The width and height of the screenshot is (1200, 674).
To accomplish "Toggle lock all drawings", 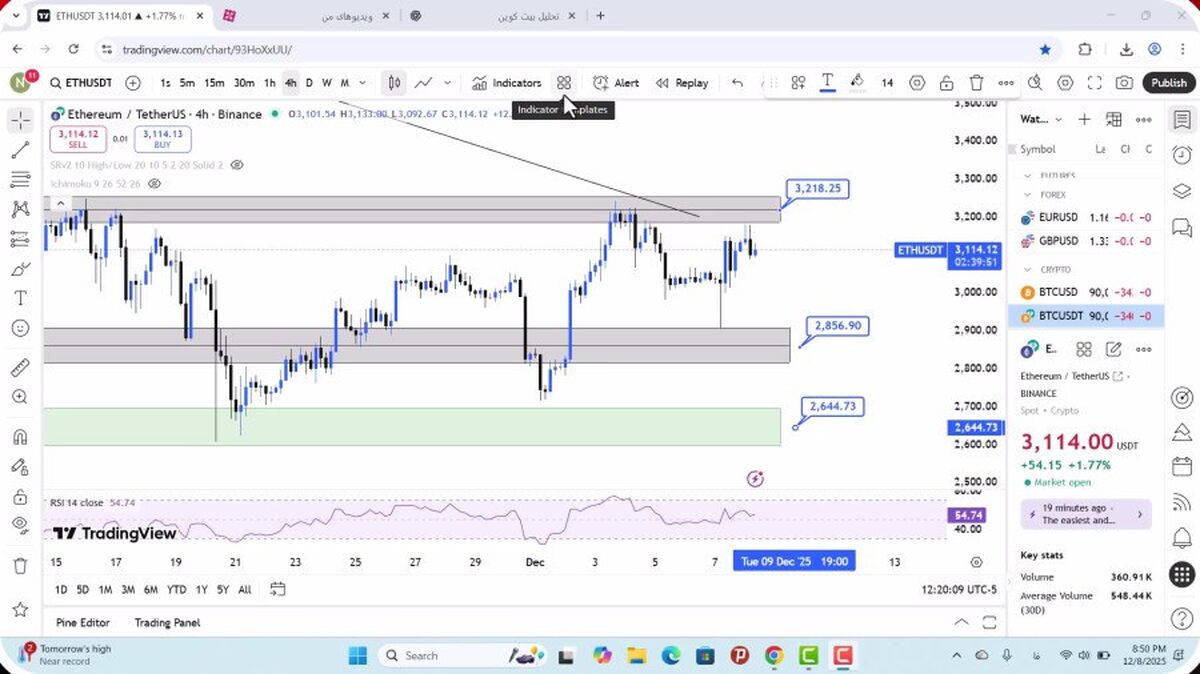I will click(20, 496).
